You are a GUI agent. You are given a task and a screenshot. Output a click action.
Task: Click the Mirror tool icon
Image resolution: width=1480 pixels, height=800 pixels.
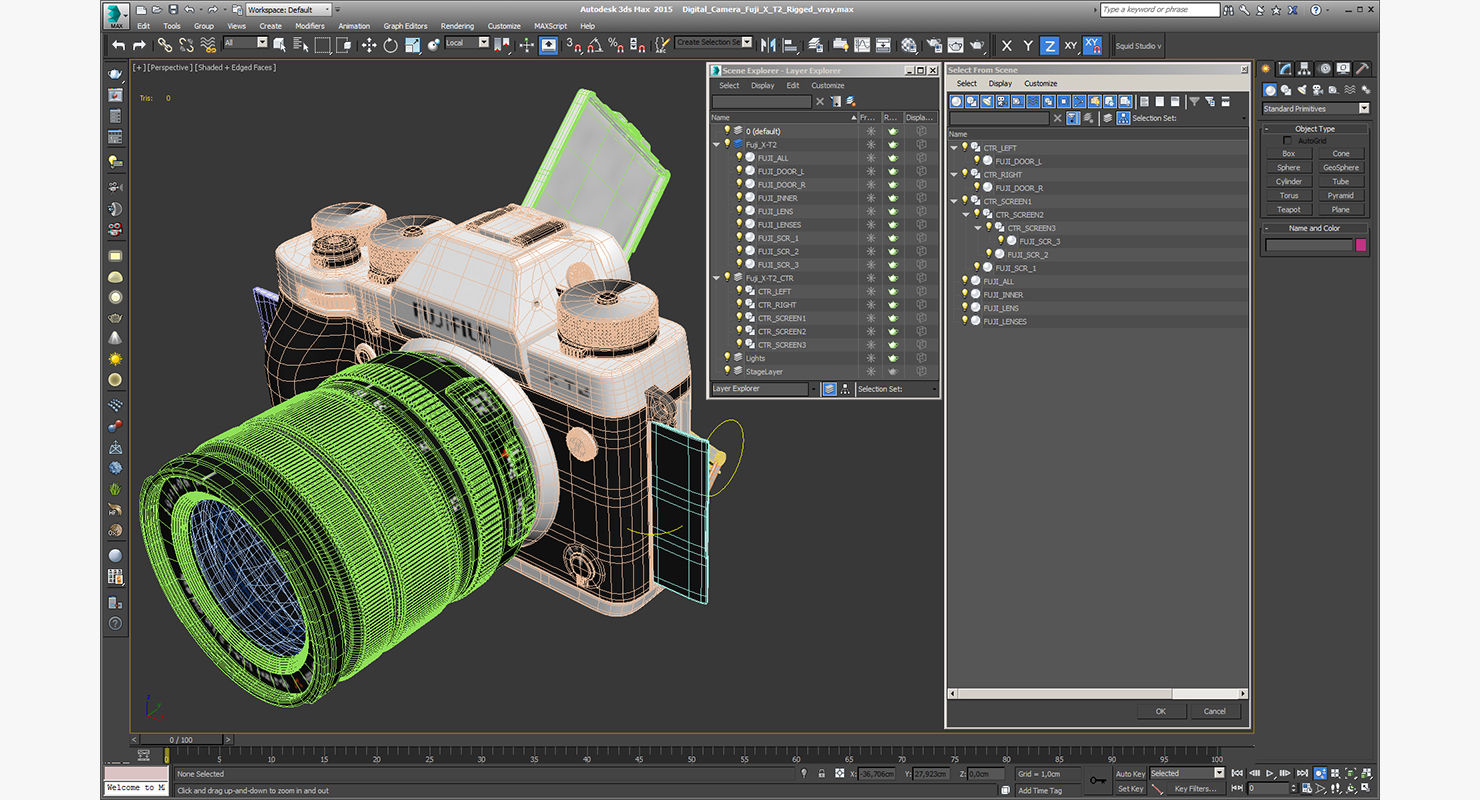(x=768, y=45)
